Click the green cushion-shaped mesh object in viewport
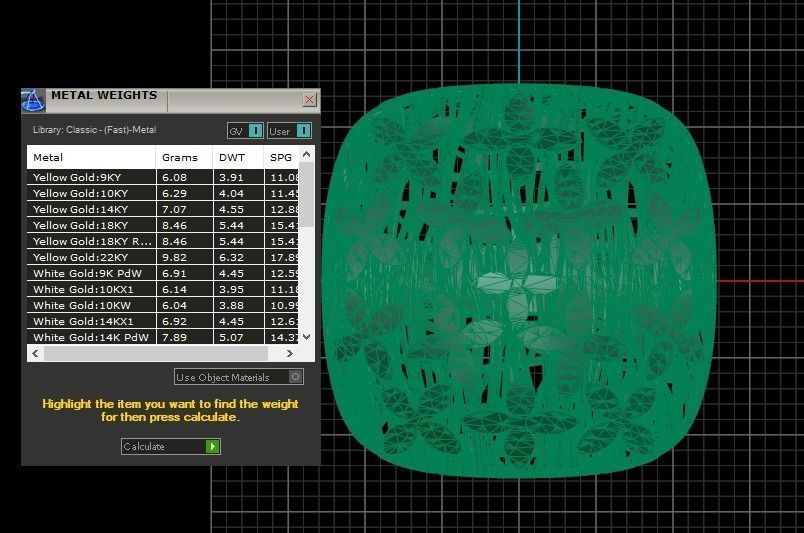The image size is (804, 533). [x=519, y=281]
